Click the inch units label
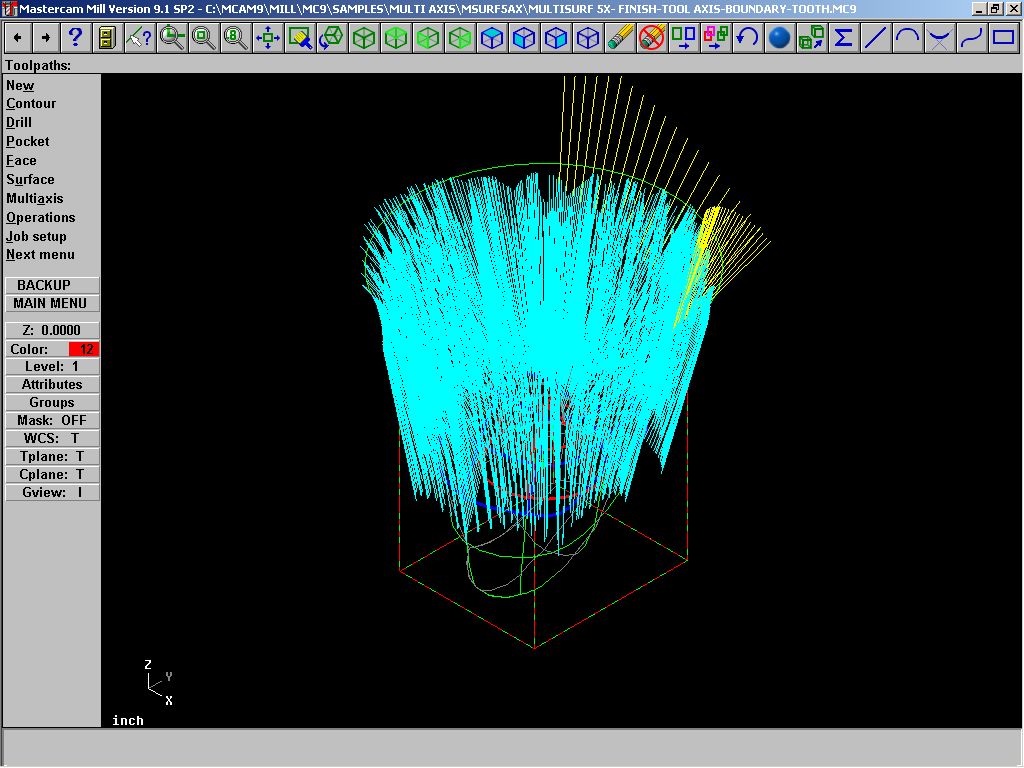 (x=128, y=720)
